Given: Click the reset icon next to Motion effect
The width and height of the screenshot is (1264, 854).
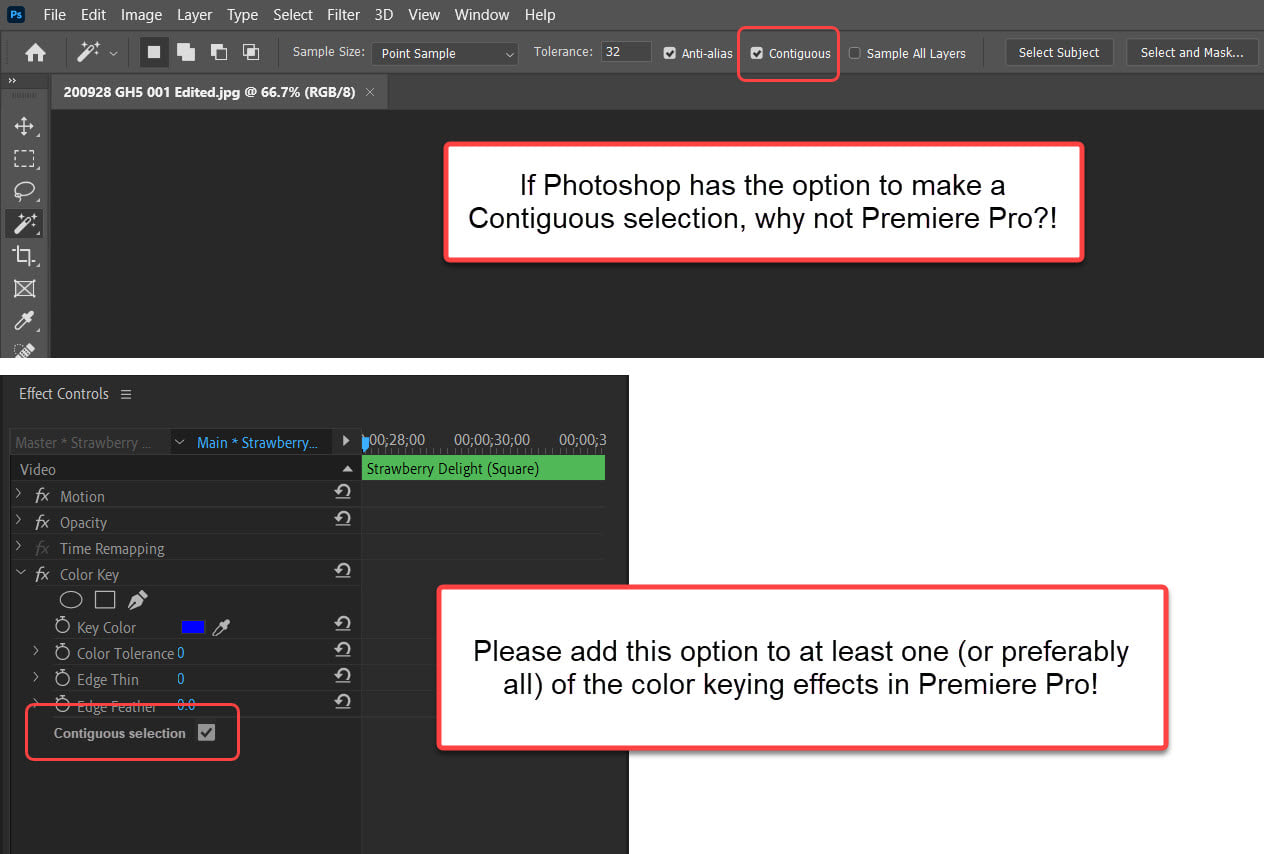Looking at the screenshot, I should 342,491.
